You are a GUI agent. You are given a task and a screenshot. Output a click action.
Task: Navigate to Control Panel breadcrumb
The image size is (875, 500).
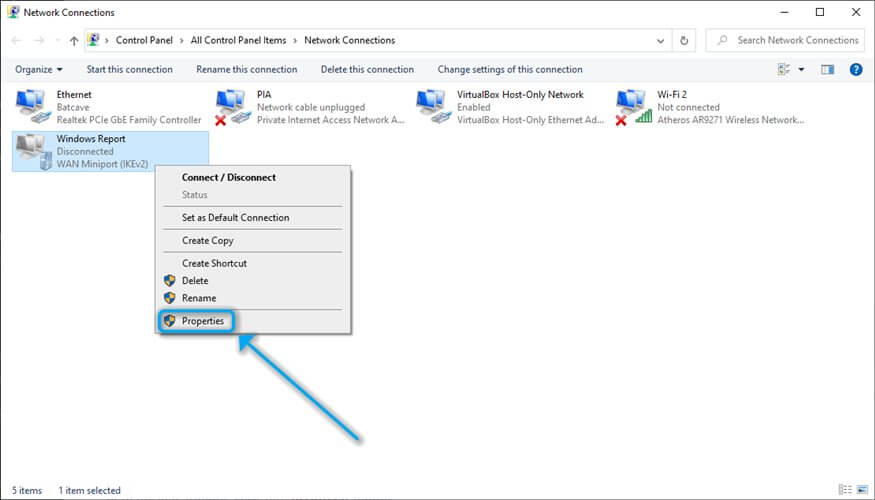[145, 41]
